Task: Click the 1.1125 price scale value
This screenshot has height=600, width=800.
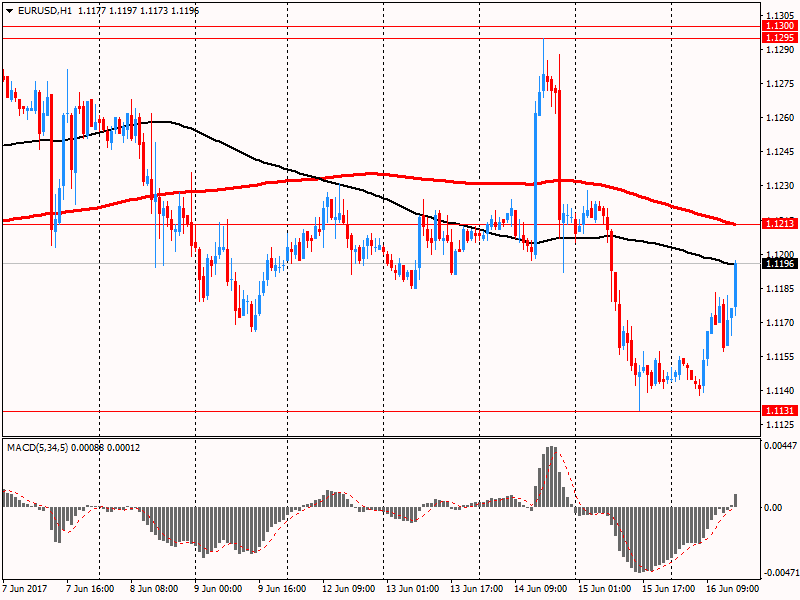Action: (780, 425)
